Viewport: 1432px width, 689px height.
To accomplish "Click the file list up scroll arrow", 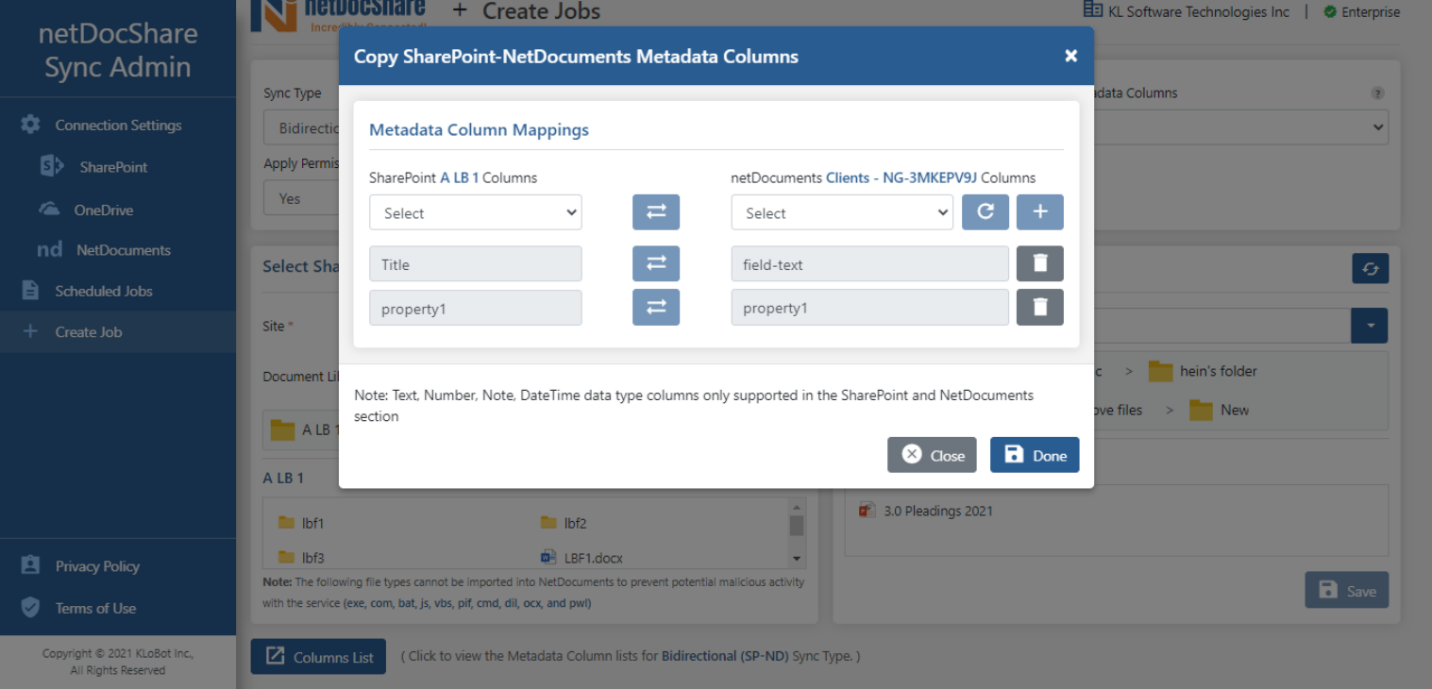I will 797,505.
